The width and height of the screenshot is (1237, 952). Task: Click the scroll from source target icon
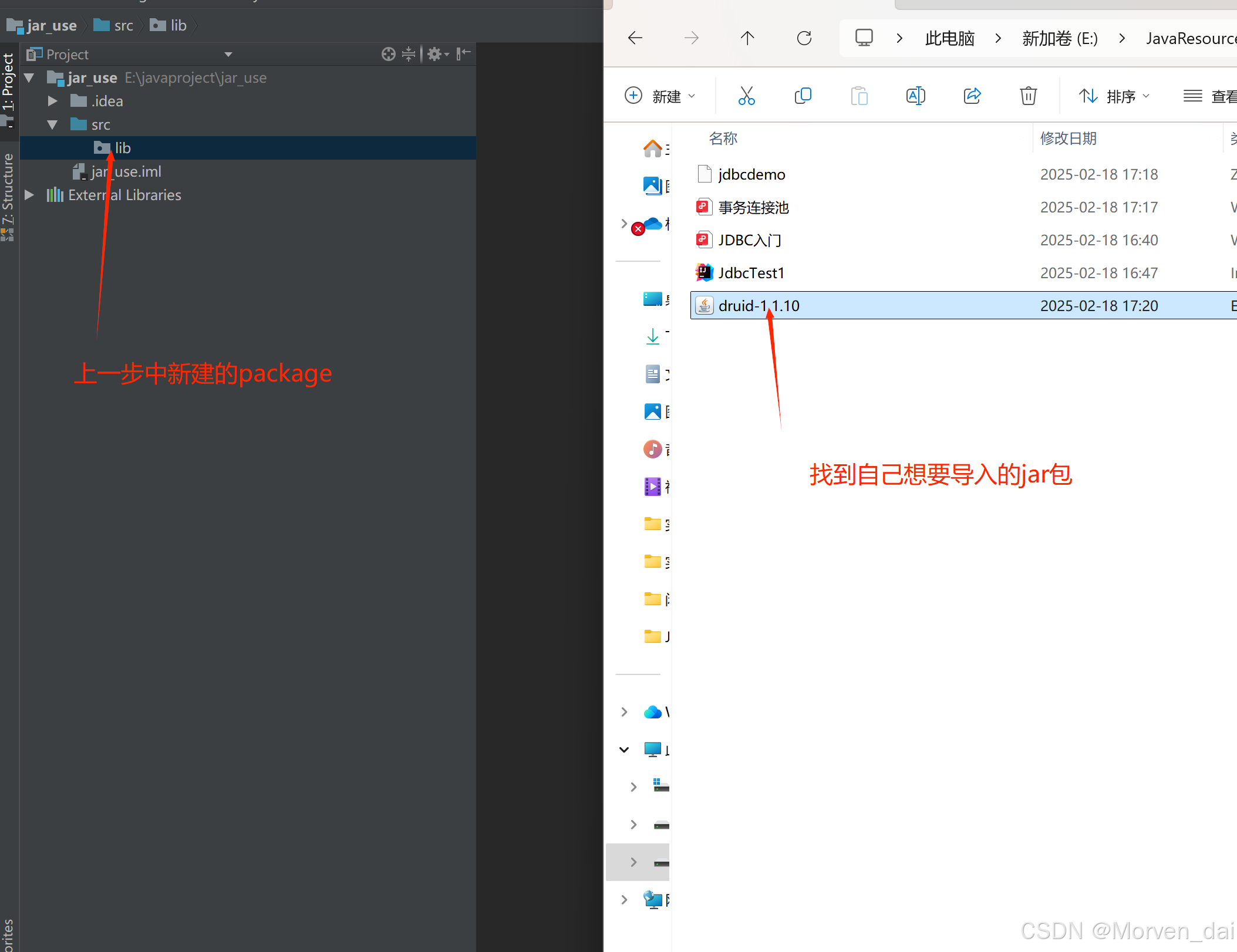click(x=388, y=54)
